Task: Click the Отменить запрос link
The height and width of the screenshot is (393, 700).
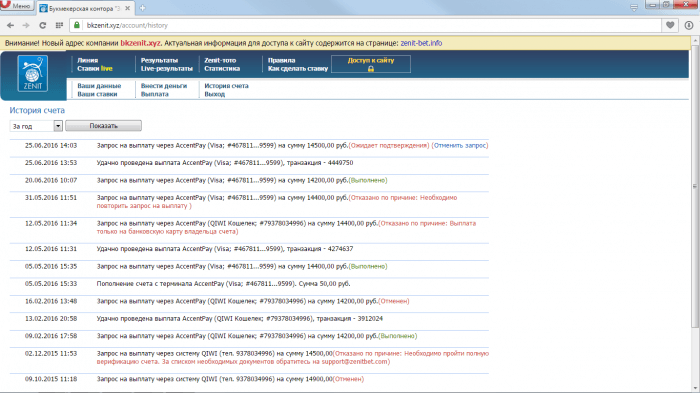Action: coord(460,146)
